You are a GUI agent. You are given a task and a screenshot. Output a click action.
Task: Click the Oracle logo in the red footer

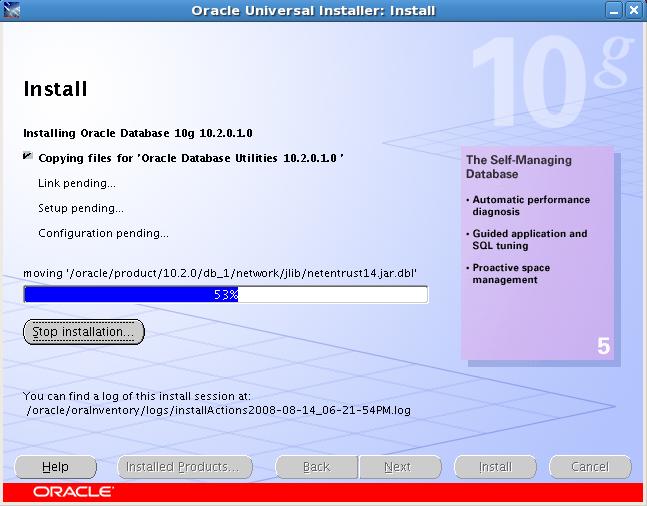[73, 492]
